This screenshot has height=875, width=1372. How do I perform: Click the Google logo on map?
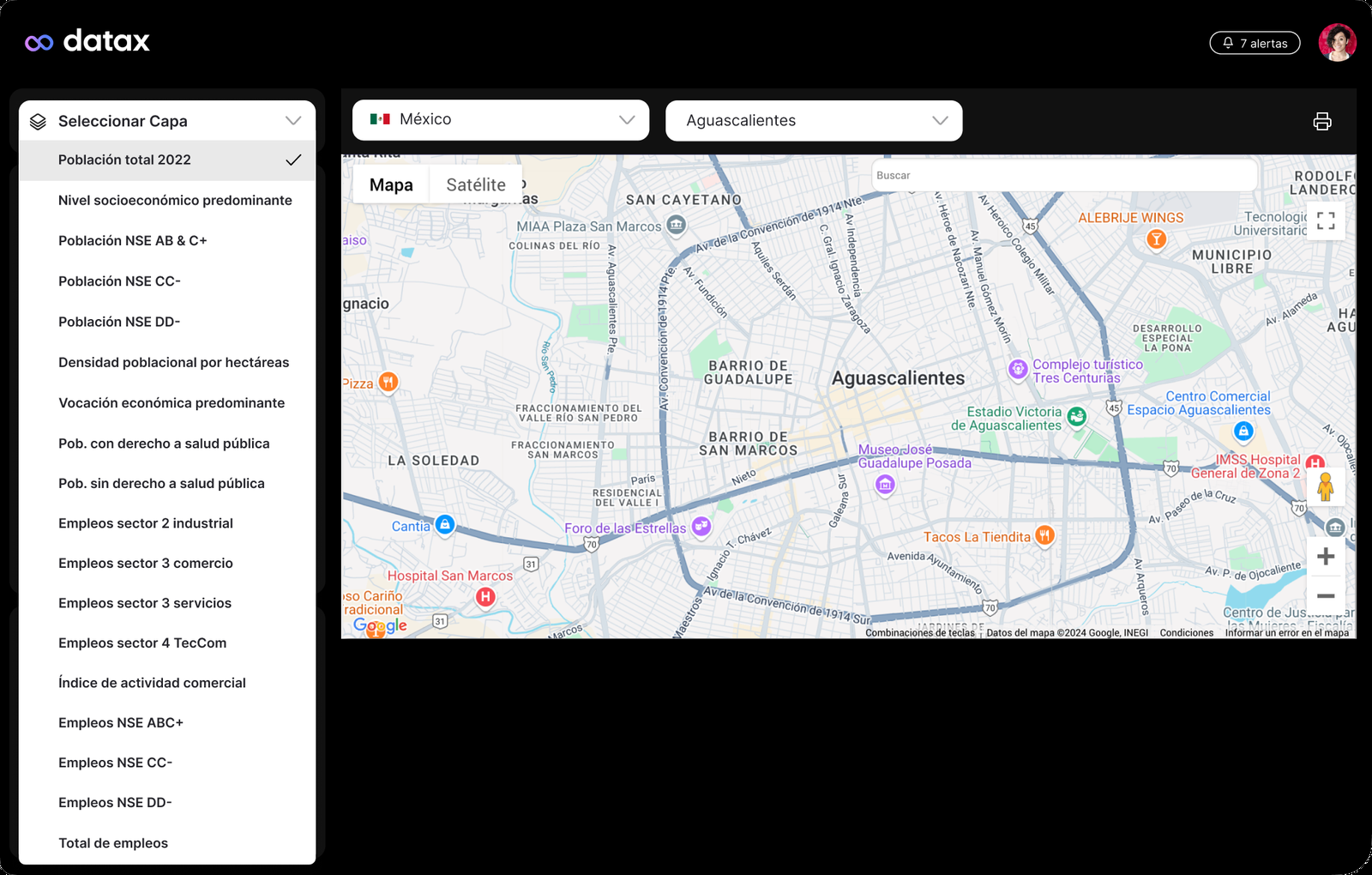point(380,626)
